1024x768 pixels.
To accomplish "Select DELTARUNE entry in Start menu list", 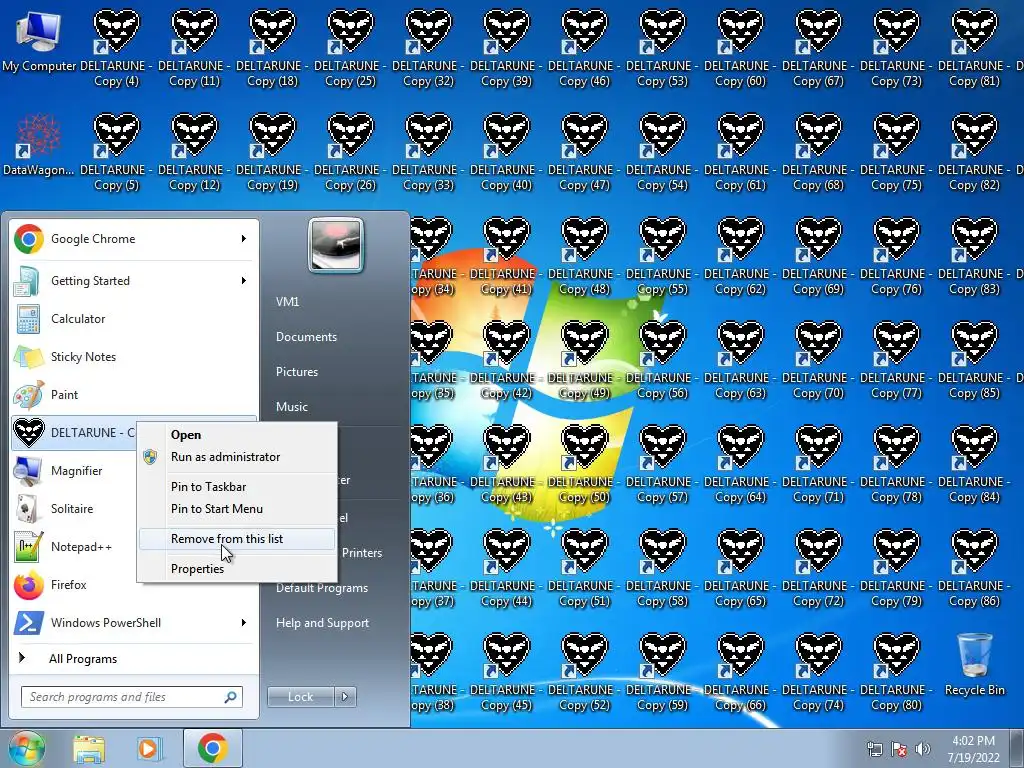I will 73,433.
